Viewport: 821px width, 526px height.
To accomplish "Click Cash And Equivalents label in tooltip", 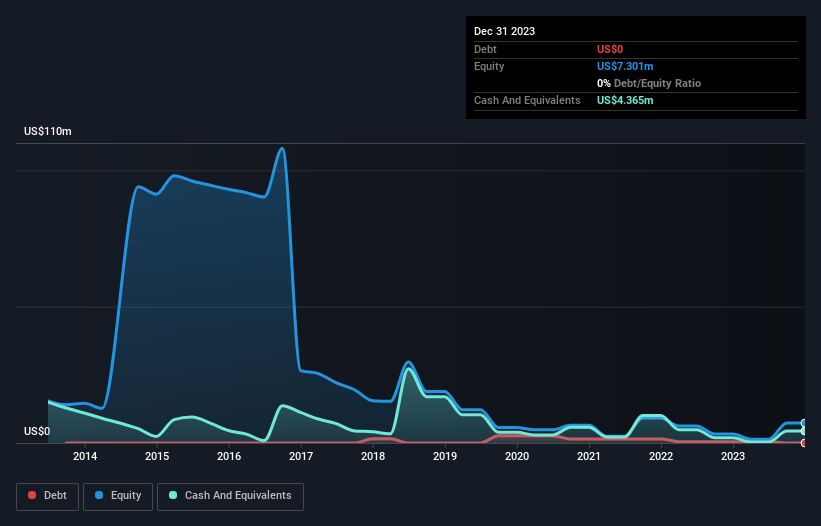I will (527, 100).
